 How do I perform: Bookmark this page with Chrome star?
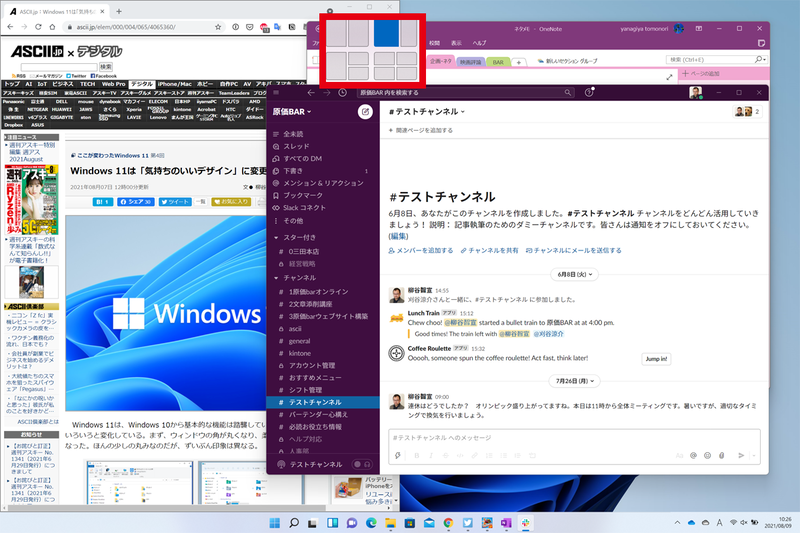pyautogui.click(x=218, y=27)
